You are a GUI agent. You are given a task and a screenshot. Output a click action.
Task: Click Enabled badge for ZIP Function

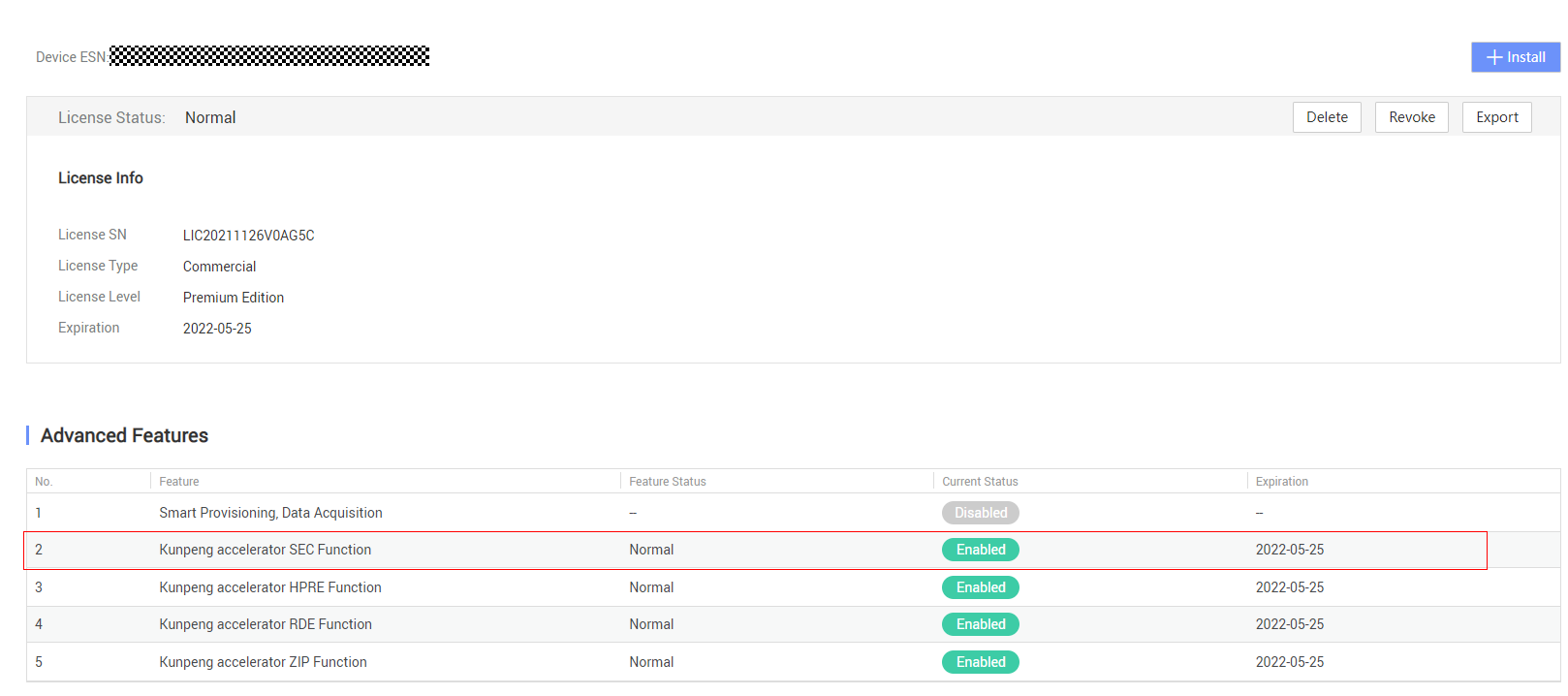click(981, 662)
